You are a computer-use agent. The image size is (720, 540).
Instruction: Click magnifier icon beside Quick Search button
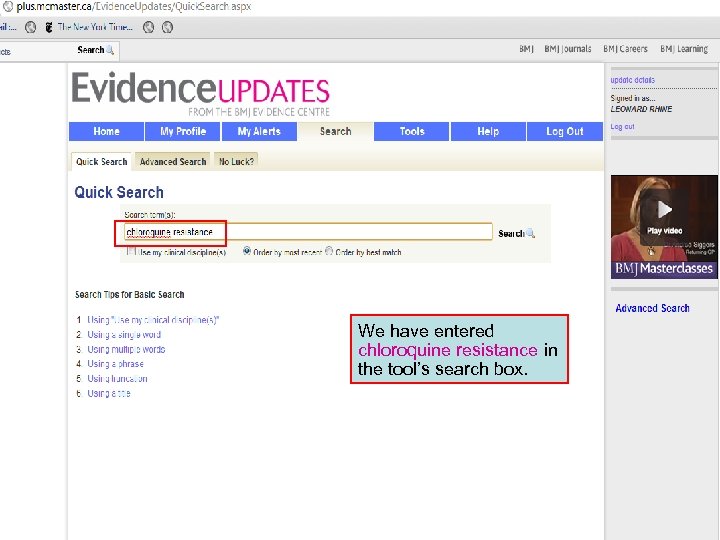(x=531, y=233)
